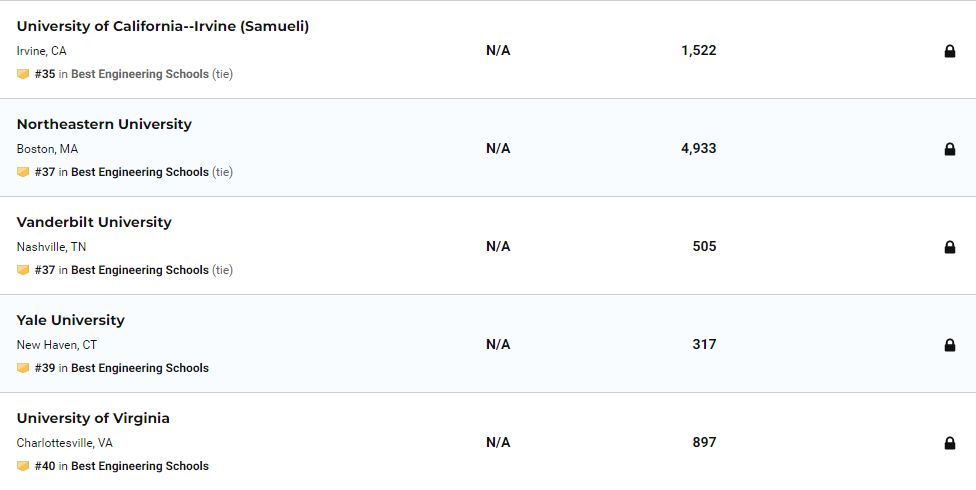Click the 4,933 enrollment number
Screen dimensions: 976x490
pyautogui.click(x=698, y=148)
